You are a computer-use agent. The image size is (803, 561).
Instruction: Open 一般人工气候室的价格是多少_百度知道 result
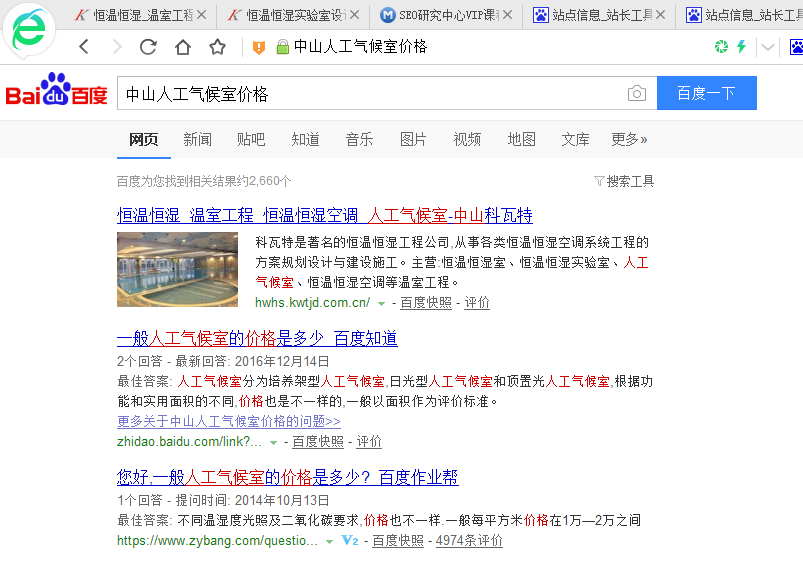pos(257,338)
